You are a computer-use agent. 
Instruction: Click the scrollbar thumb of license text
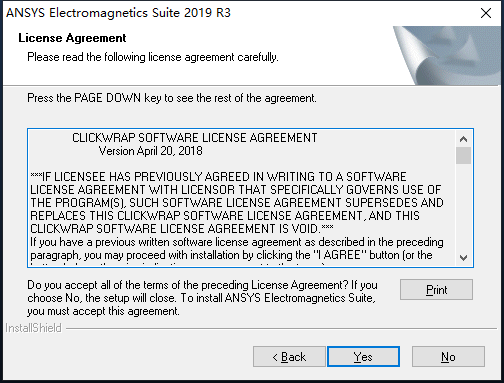463,155
